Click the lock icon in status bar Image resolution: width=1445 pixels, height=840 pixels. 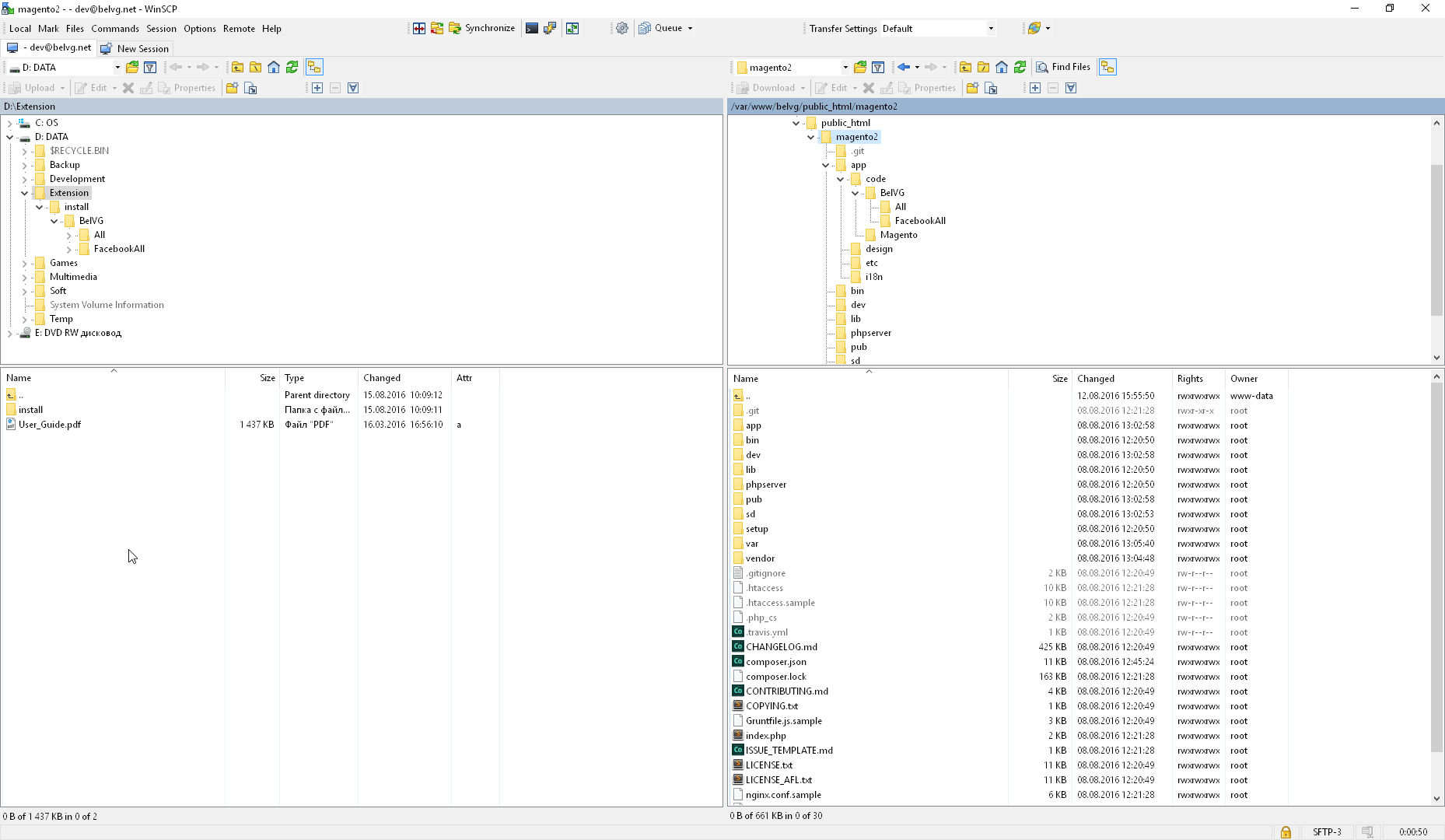(x=1286, y=832)
